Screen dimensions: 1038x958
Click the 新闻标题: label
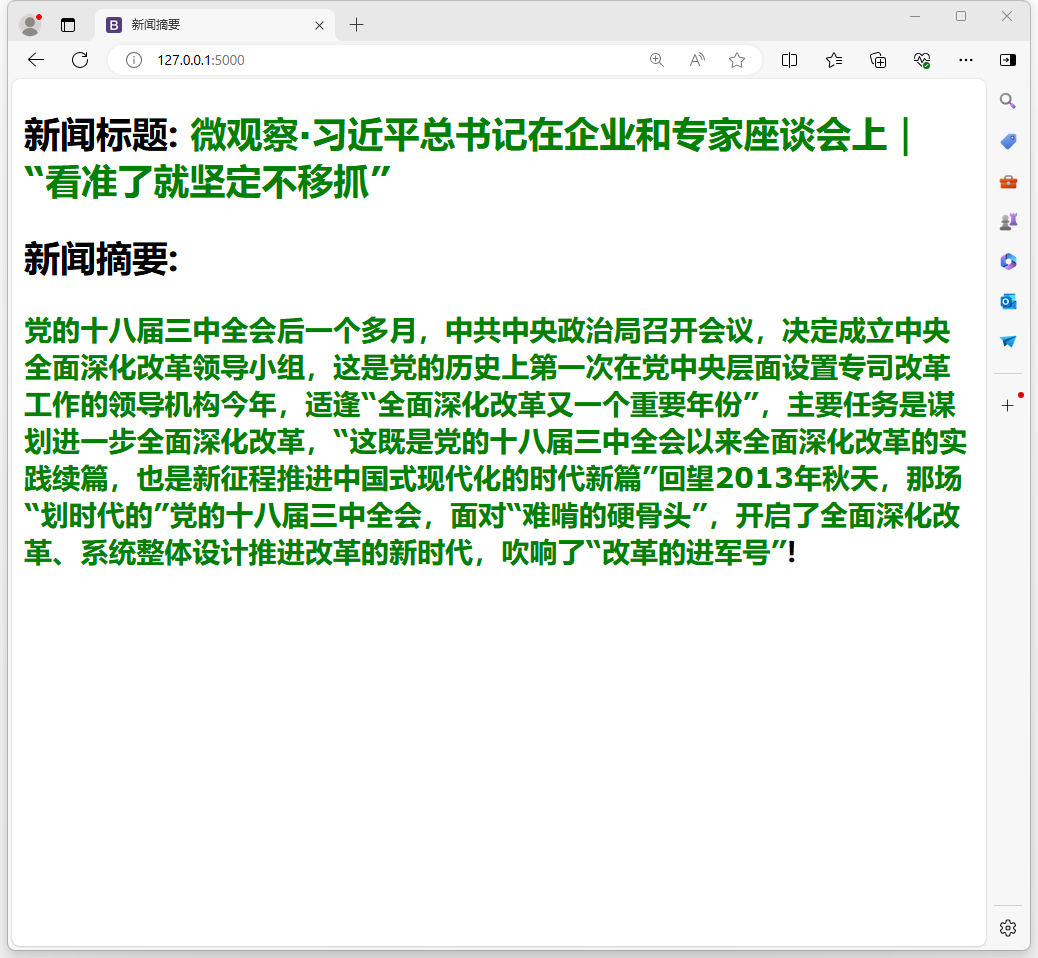click(x=101, y=134)
